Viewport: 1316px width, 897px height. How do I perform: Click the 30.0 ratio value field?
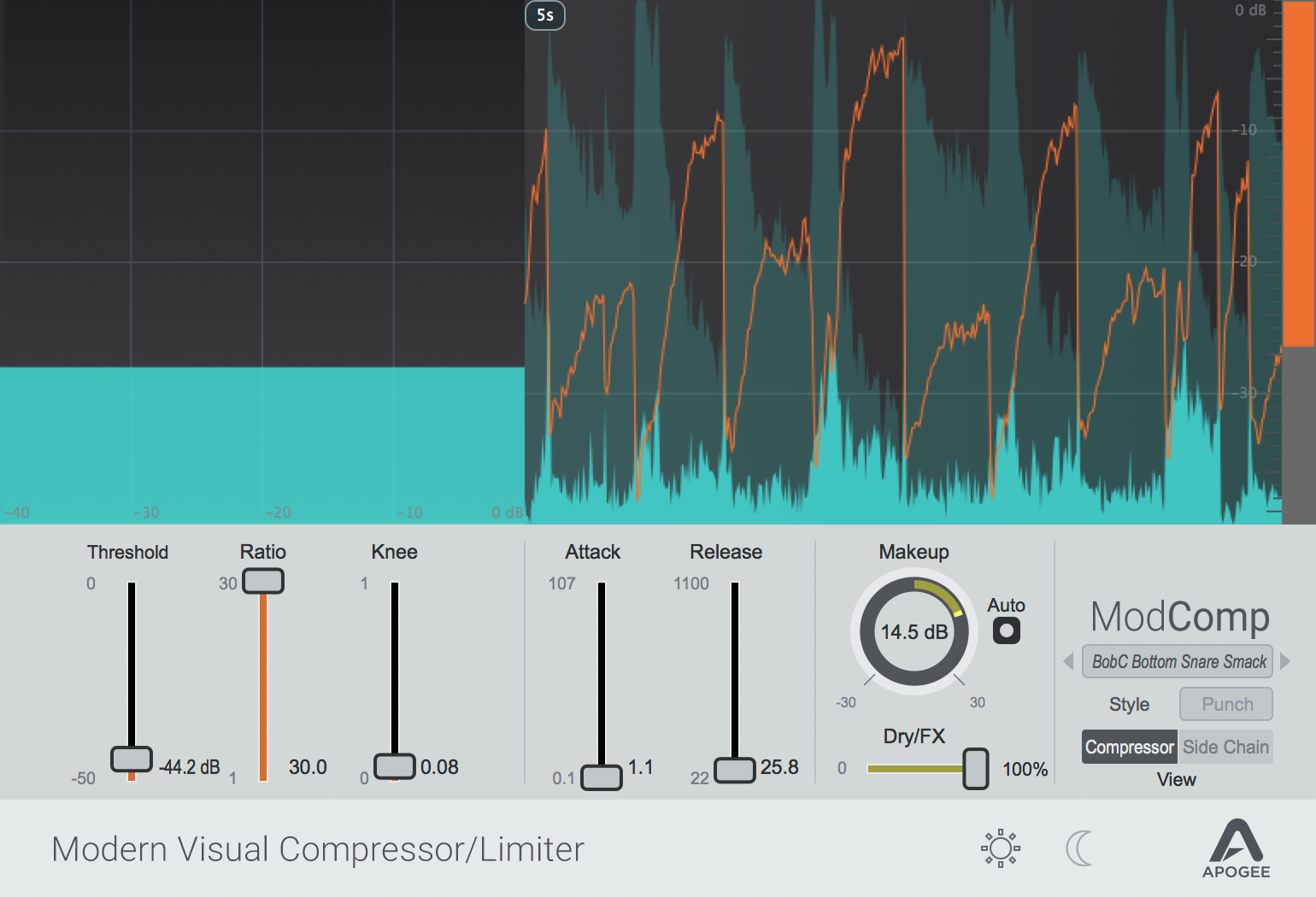[x=308, y=767]
